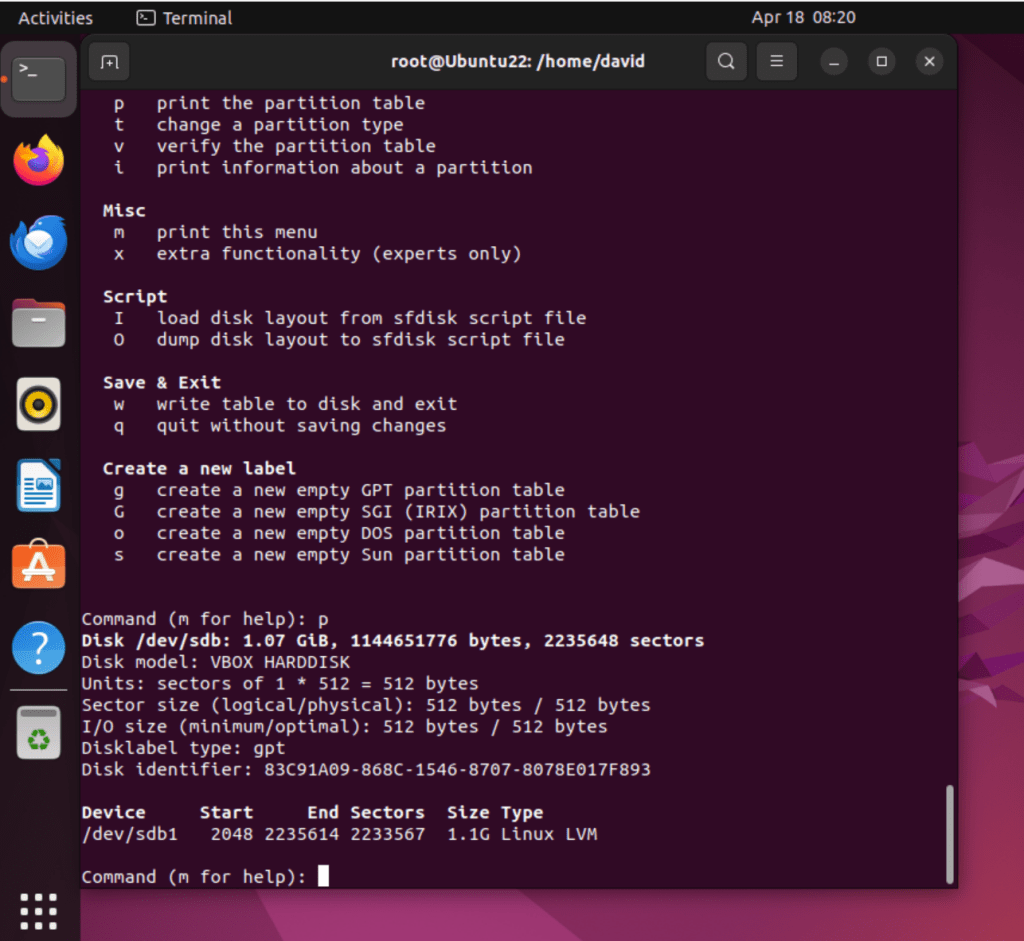The width and height of the screenshot is (1024, 941).
Task: Open the Help question mark icon
Action: click(x=39, y=648)
